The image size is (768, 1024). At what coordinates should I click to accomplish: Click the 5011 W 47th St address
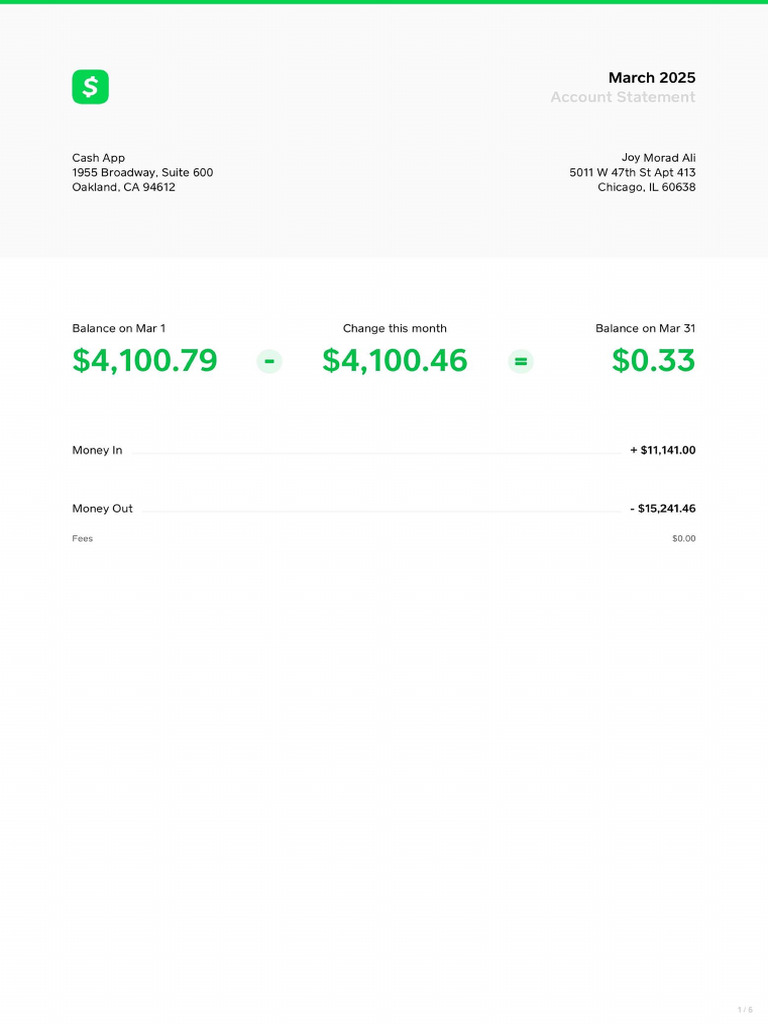[632, 172]
